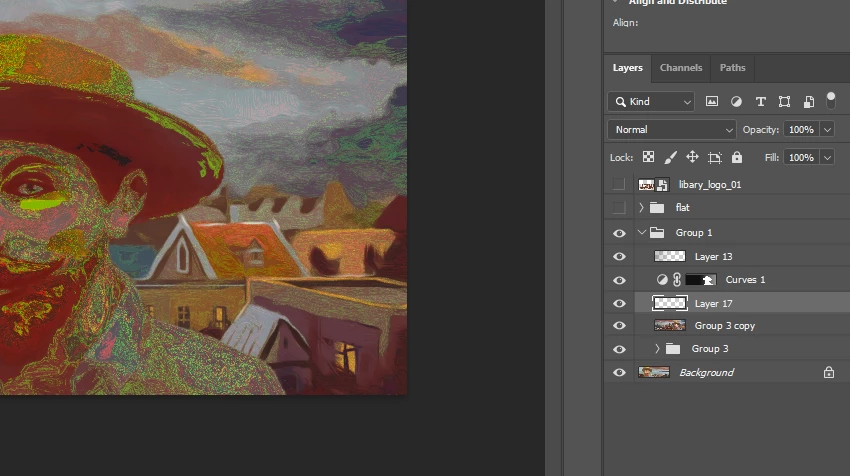Lock transparent pixels icon

point(648,157)
